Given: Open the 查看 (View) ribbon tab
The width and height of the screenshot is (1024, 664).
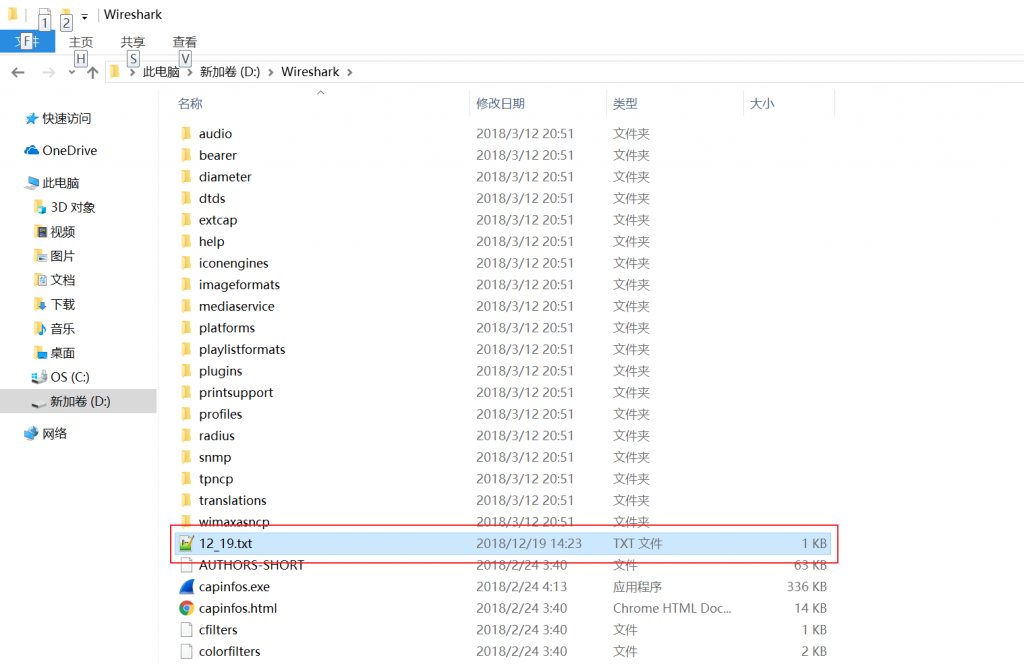Looking at the screenshot, I should click(x=185, y=42).
